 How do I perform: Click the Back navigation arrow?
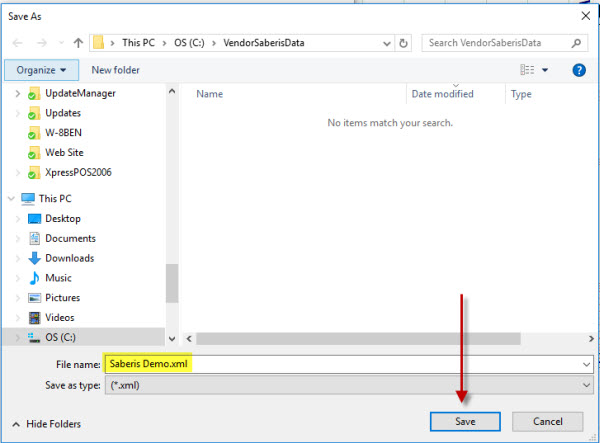(17, 44)
